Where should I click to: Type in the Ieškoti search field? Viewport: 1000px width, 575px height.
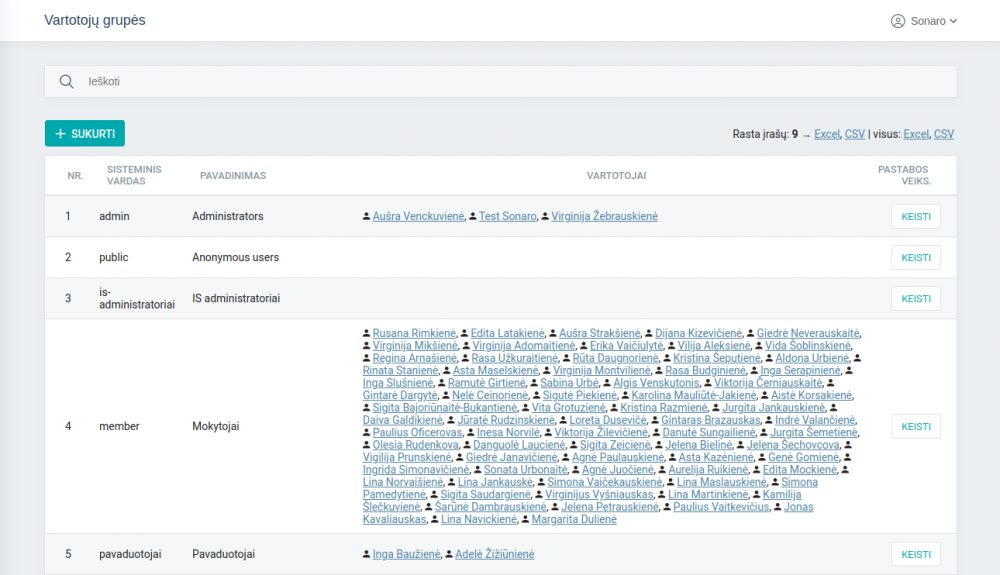point(500,82)
